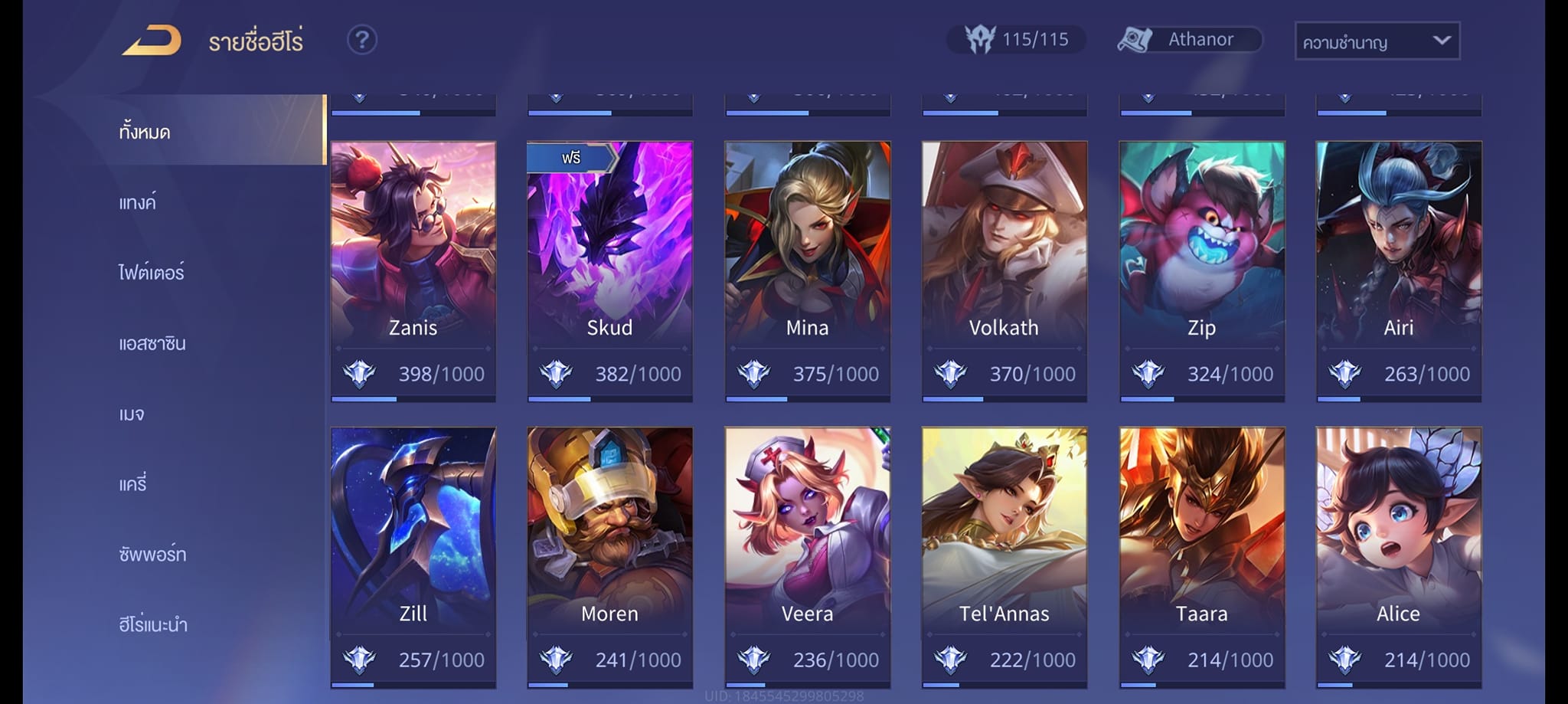This screenshot has width=1568, height=704.
Task: Tap the hero count 115/115 icon
Action: tap(979, 39)
